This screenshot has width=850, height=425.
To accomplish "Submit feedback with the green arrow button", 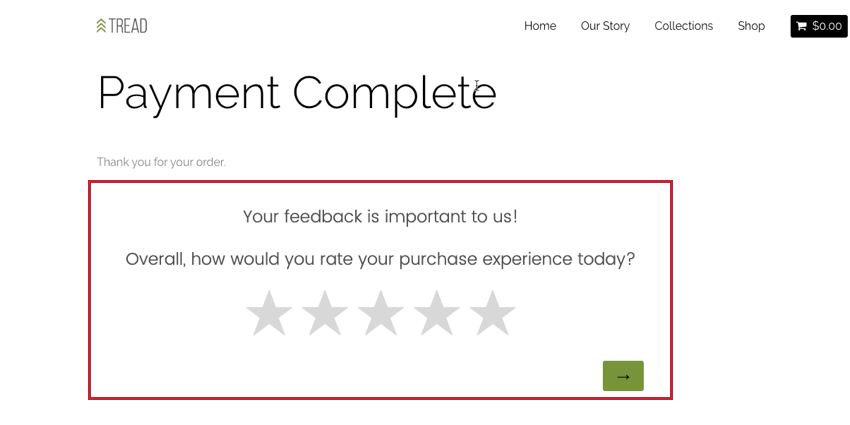I will pos(623,376).
